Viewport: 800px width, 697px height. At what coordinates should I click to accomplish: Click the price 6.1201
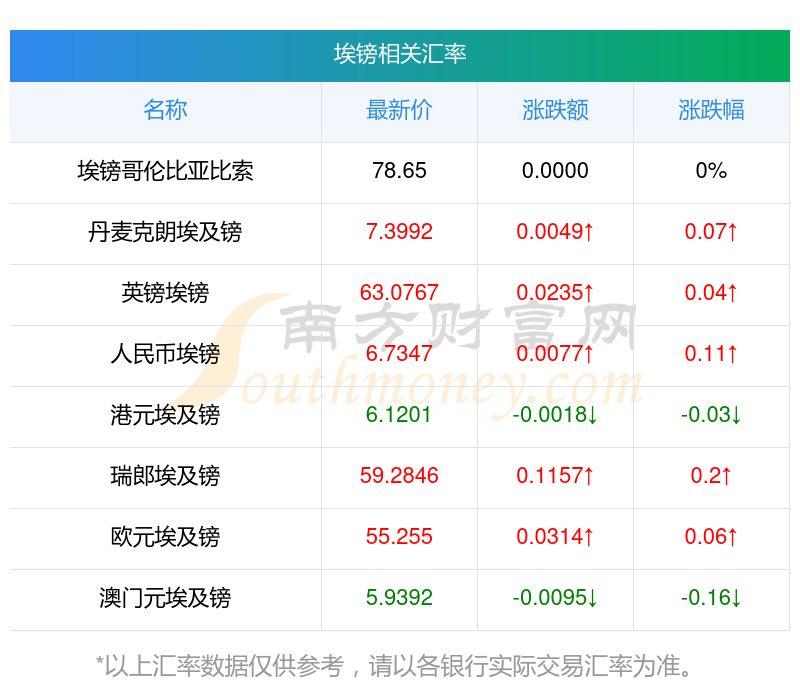tap(399, 415)
